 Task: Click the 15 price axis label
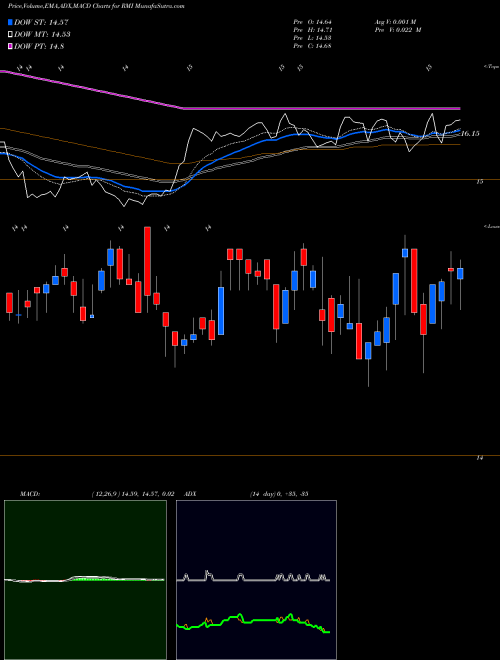pos(479,182)
